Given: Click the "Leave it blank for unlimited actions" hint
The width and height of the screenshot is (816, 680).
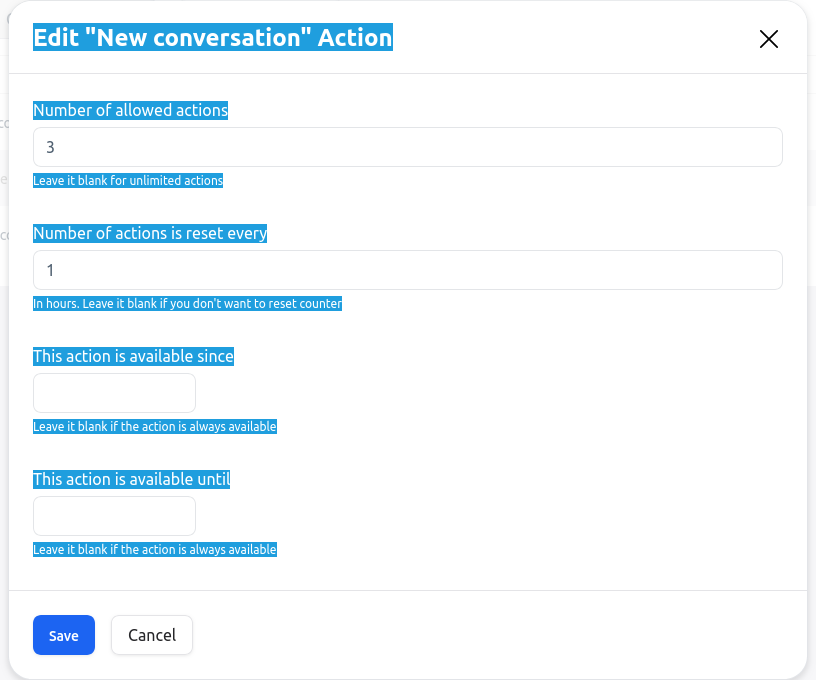Looking at the screenshot, I should click(x=128, y=181).
